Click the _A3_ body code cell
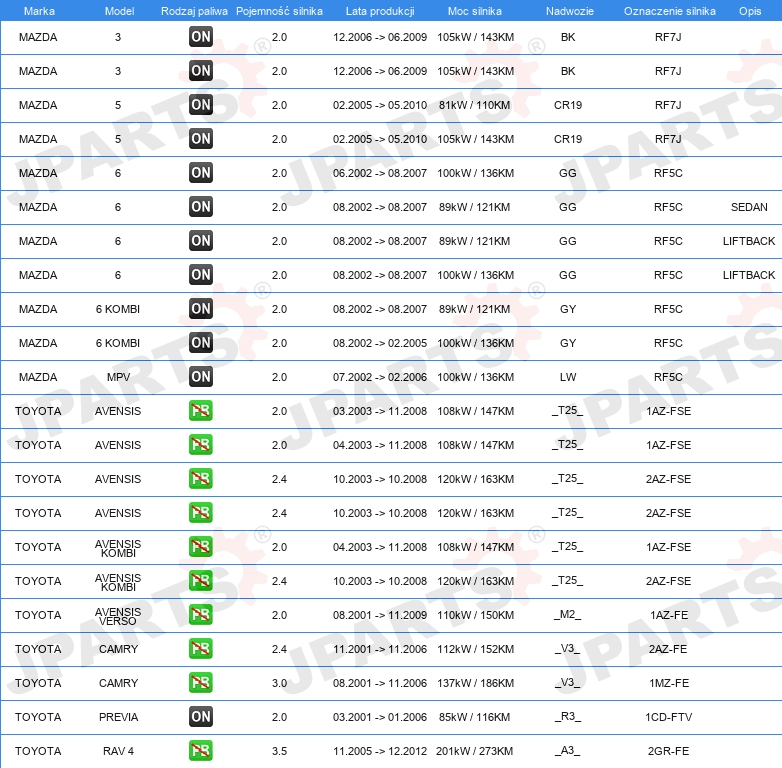The height and width of the screenshot is (768, 782). tap(568, 751)
